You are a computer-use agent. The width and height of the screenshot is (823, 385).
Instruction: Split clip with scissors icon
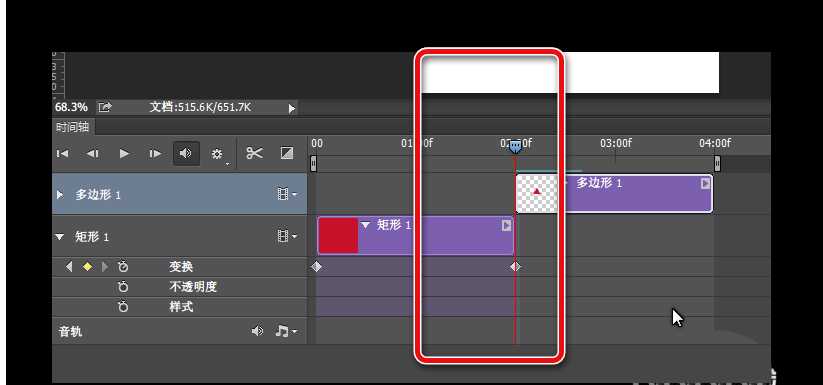tap(255, 153)
